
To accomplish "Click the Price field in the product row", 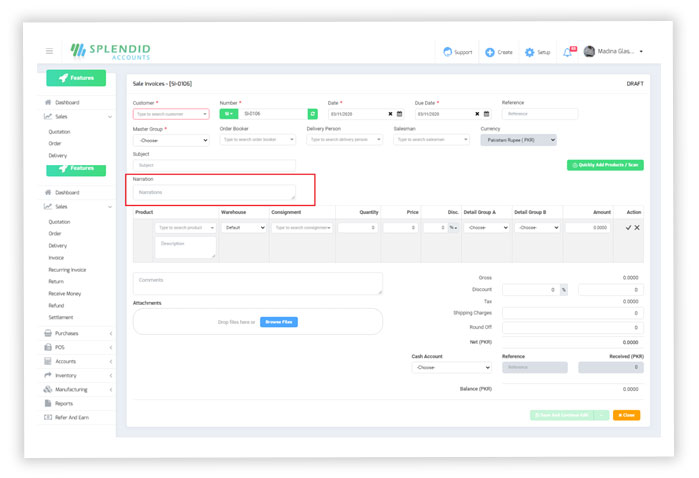I will [400, 228].
